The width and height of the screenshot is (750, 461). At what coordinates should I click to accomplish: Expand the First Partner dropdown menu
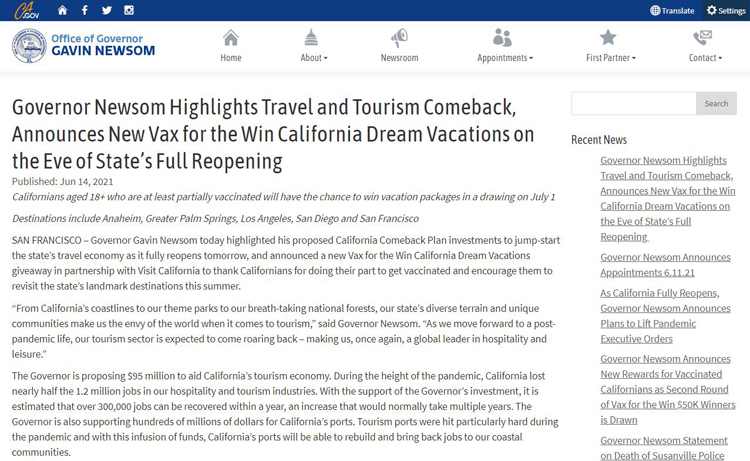(610, 57)
